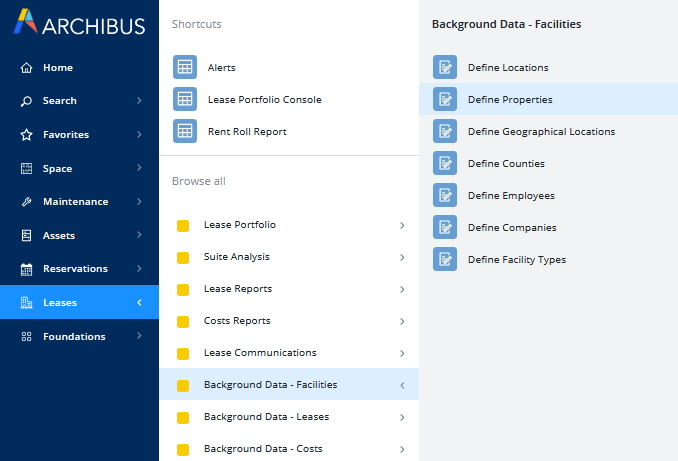Open the Assets navigation item
Screen dimensions: 678x461
click(x=58, y=236)
